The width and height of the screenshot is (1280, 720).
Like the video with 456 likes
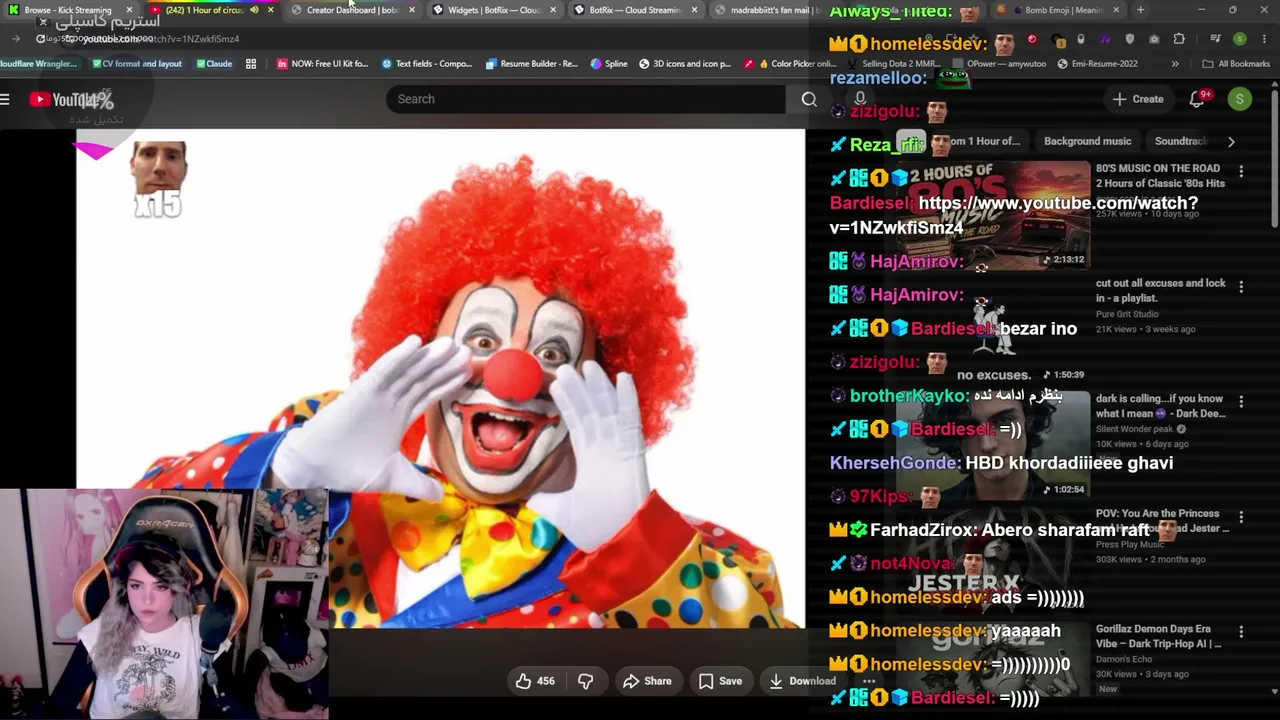tap(535, 681)
